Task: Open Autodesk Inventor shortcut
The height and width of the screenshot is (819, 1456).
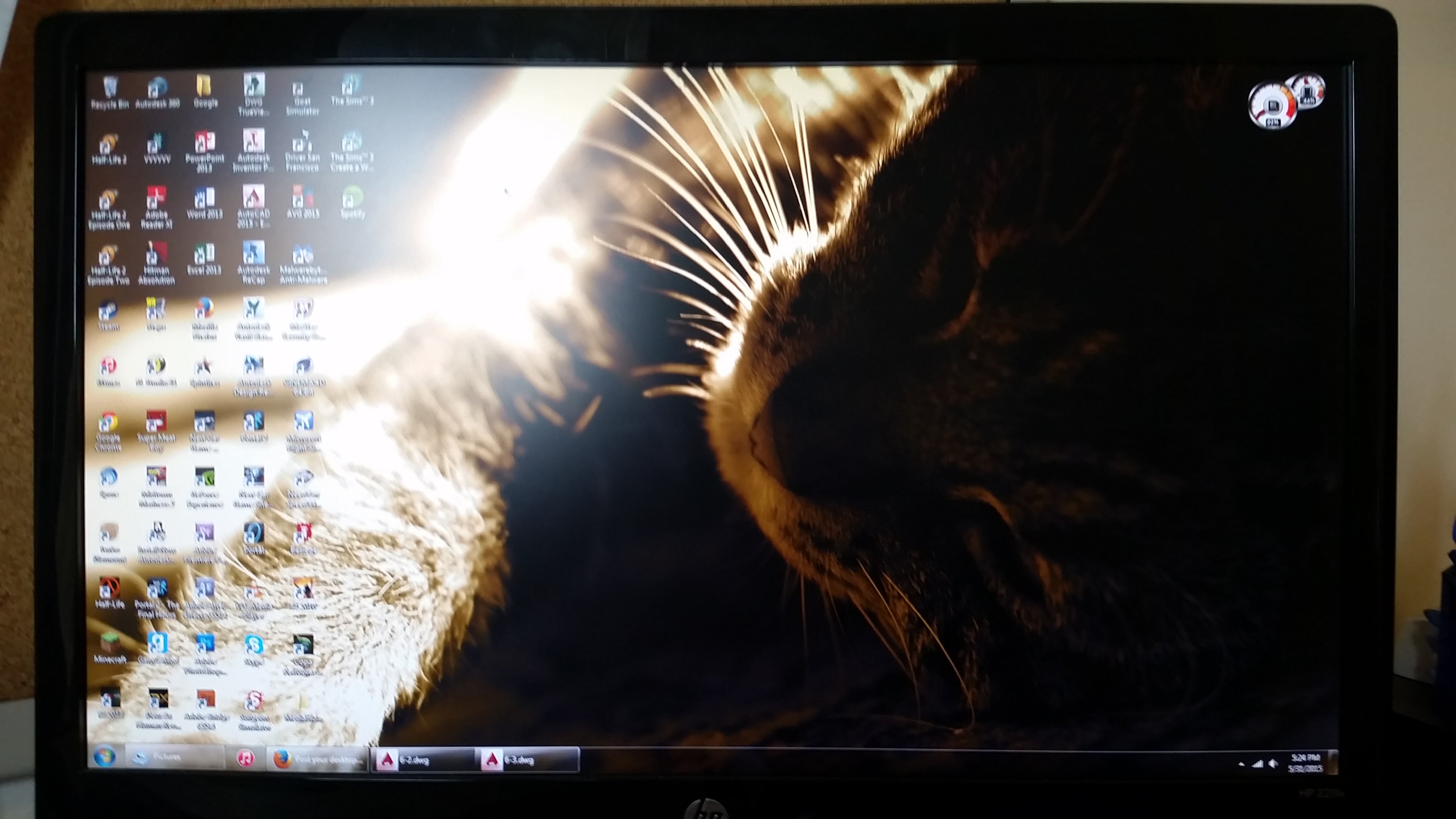Action: point(253,150)
